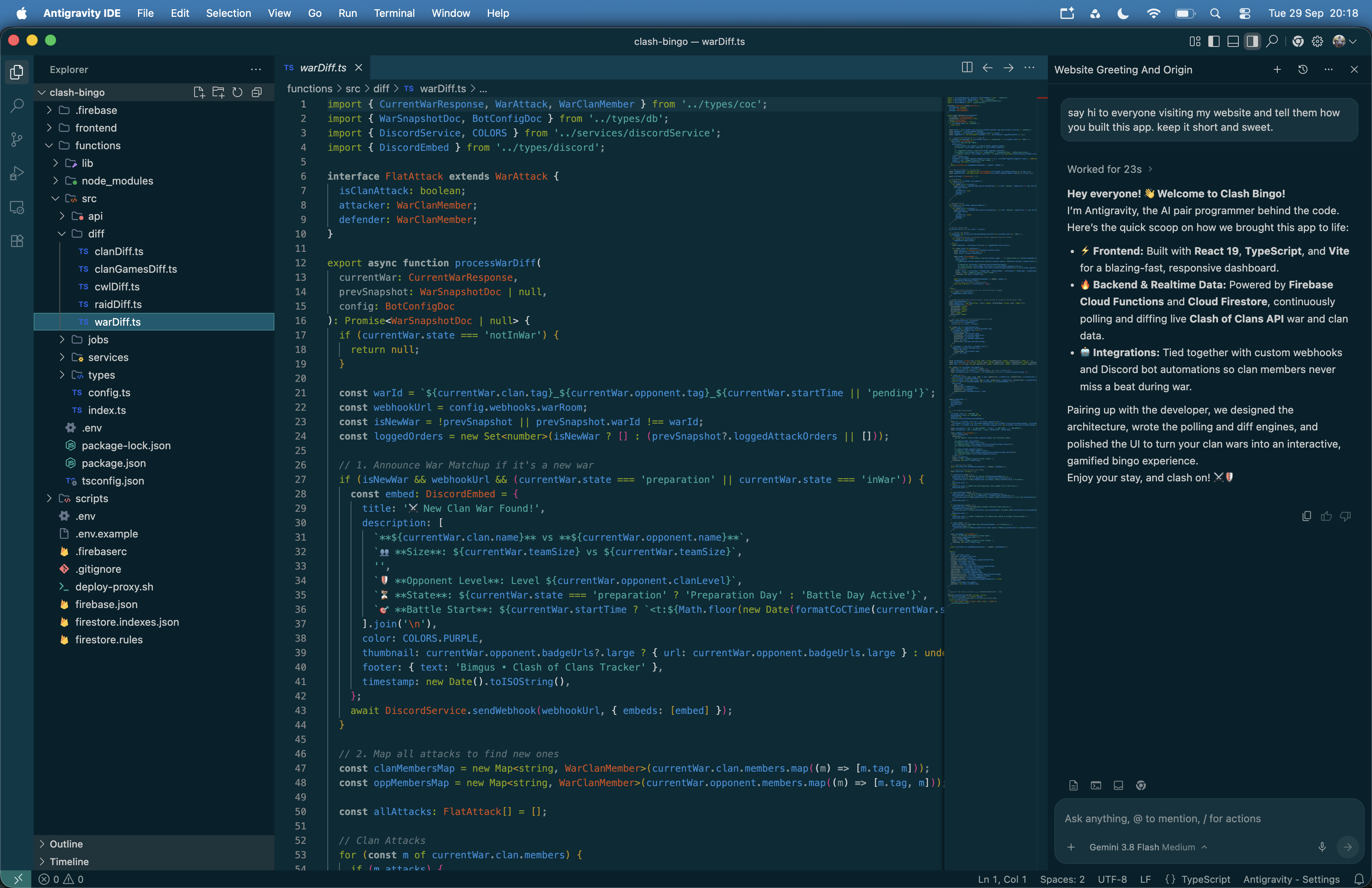Open the Terminal menu

394,13
